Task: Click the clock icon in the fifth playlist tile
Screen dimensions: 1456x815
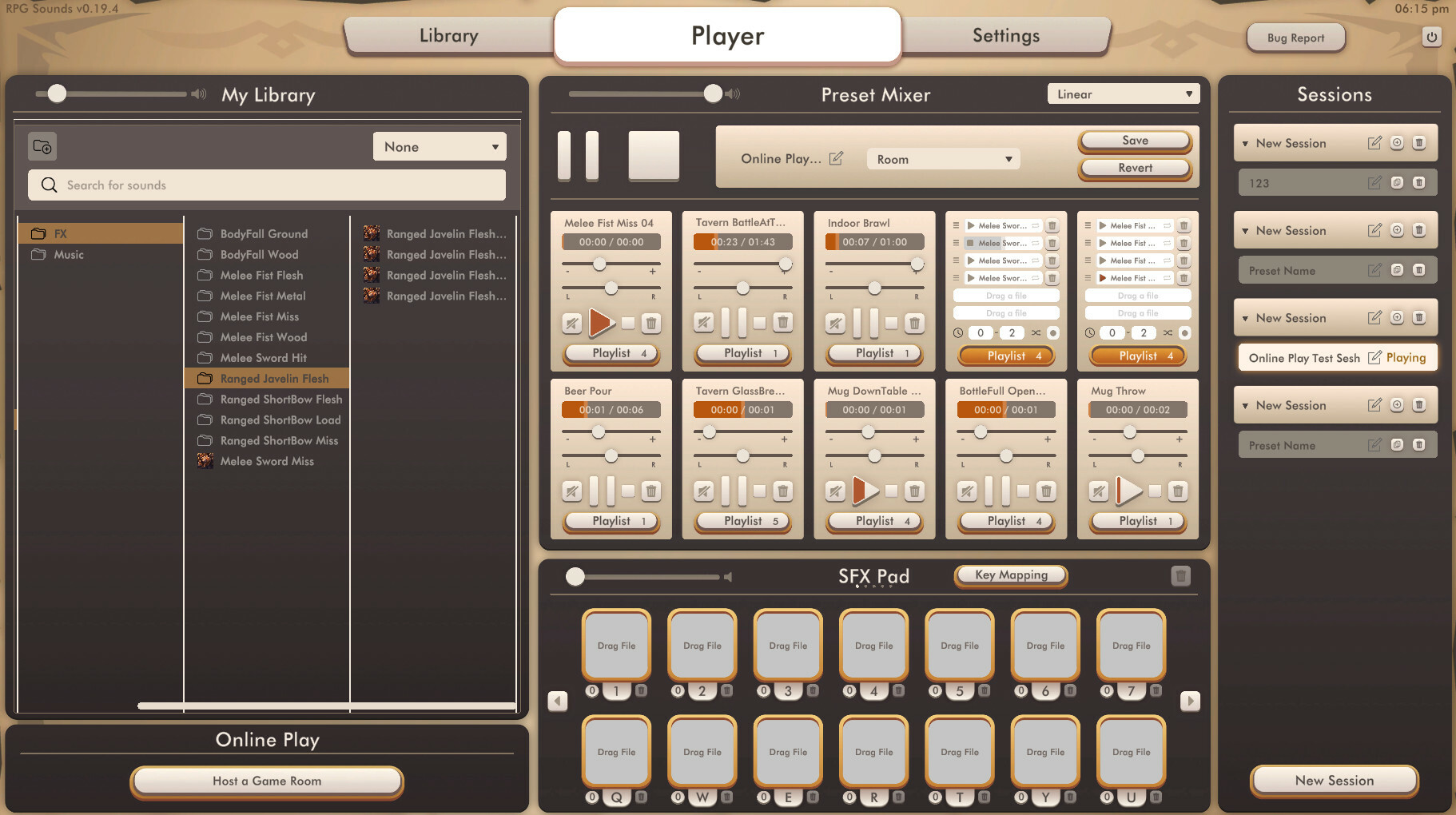Action: click(x=1090, y=333)
